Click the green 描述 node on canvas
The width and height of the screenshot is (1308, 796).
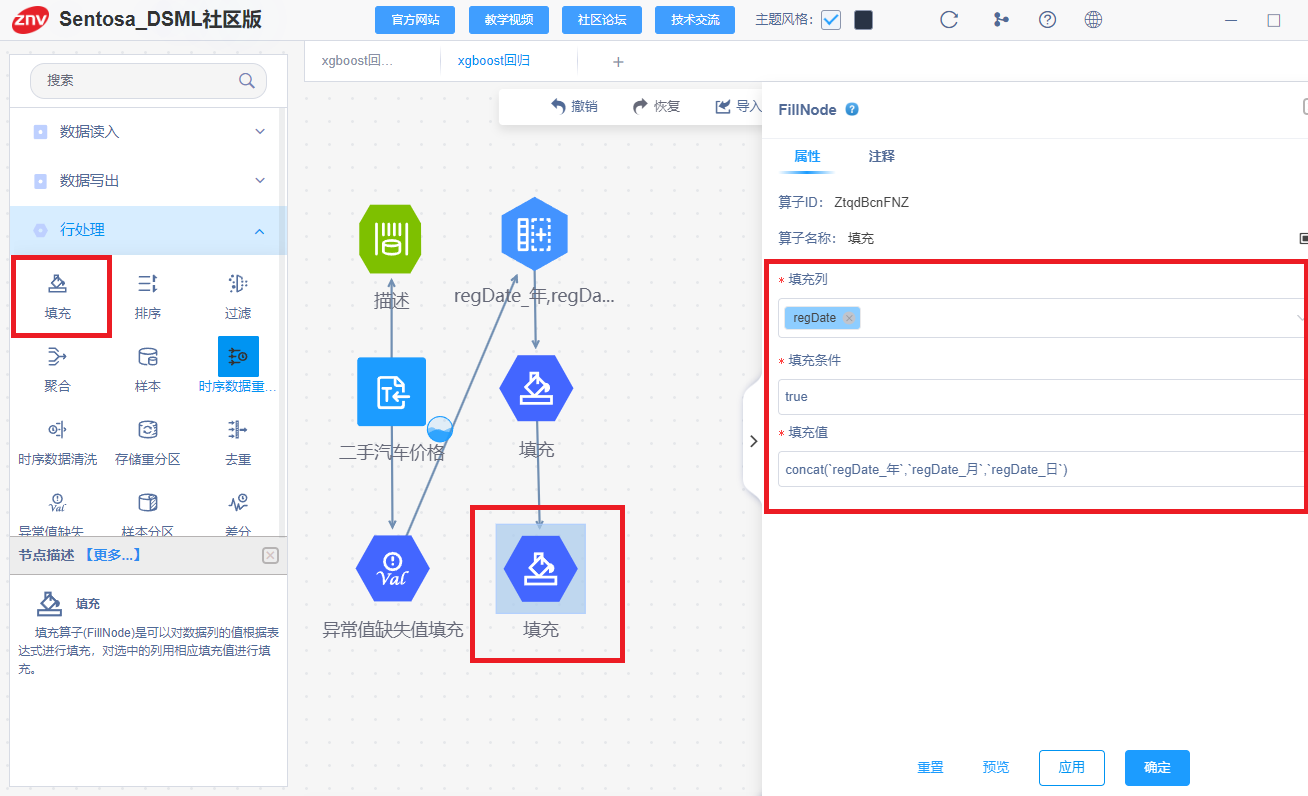[390, 239]
